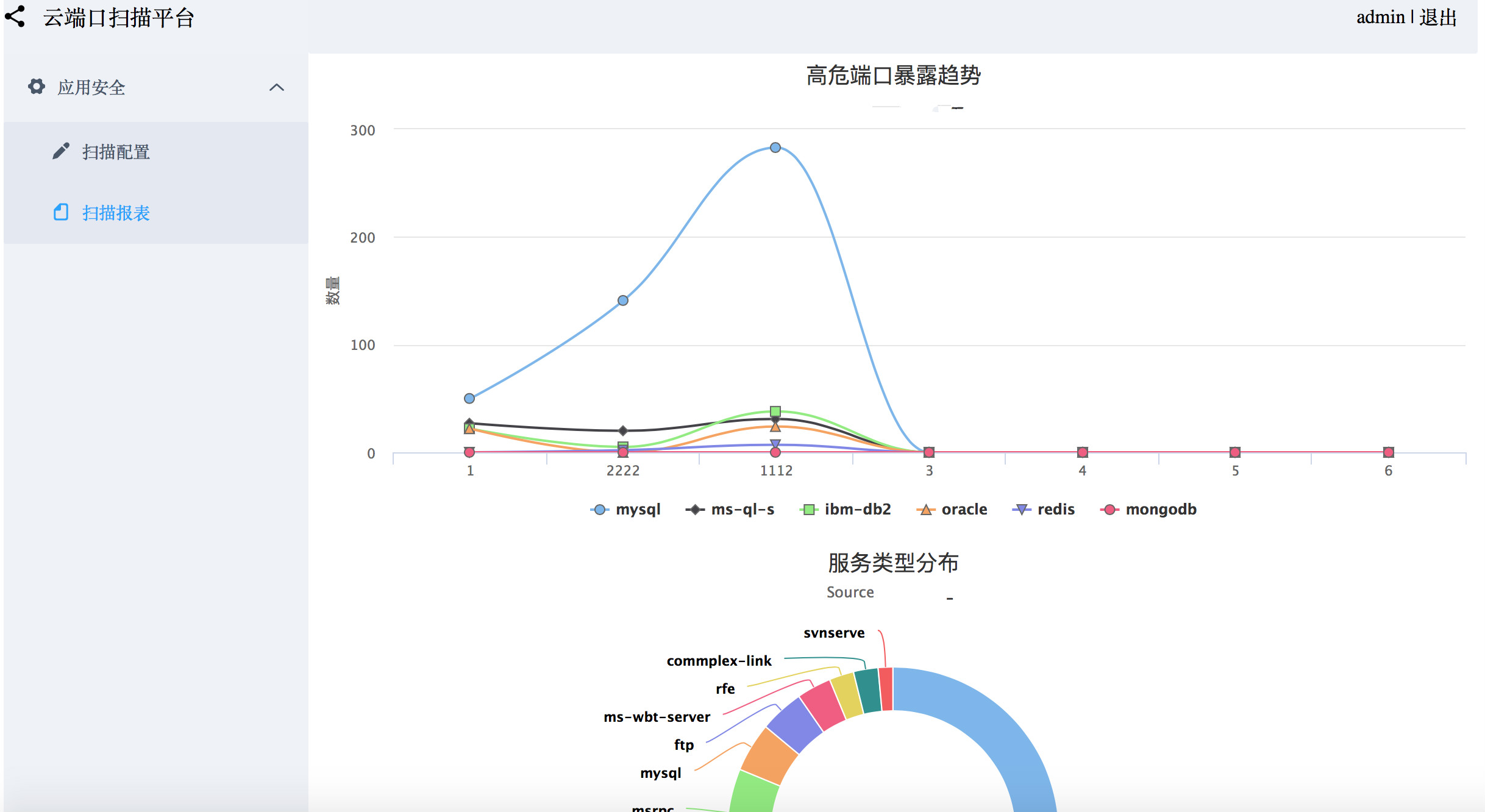
Task: Click the rfe pie label
Action: click(x=725, y=689)
